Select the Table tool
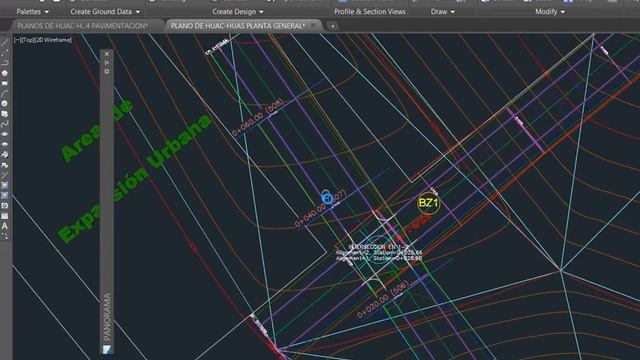640x360 pixels. [4, 216]
